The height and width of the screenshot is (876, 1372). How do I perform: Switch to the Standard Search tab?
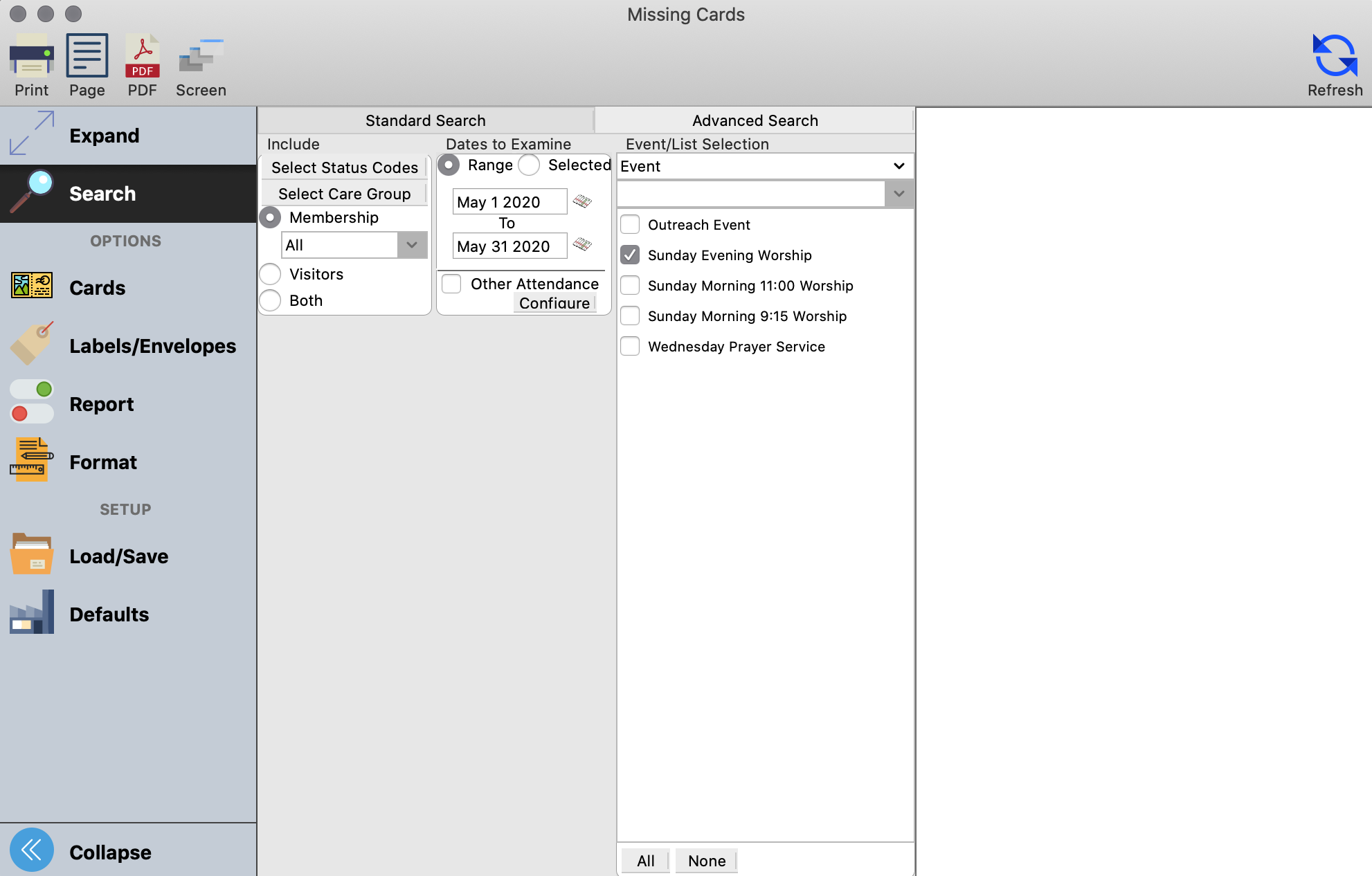click(425, 120)
